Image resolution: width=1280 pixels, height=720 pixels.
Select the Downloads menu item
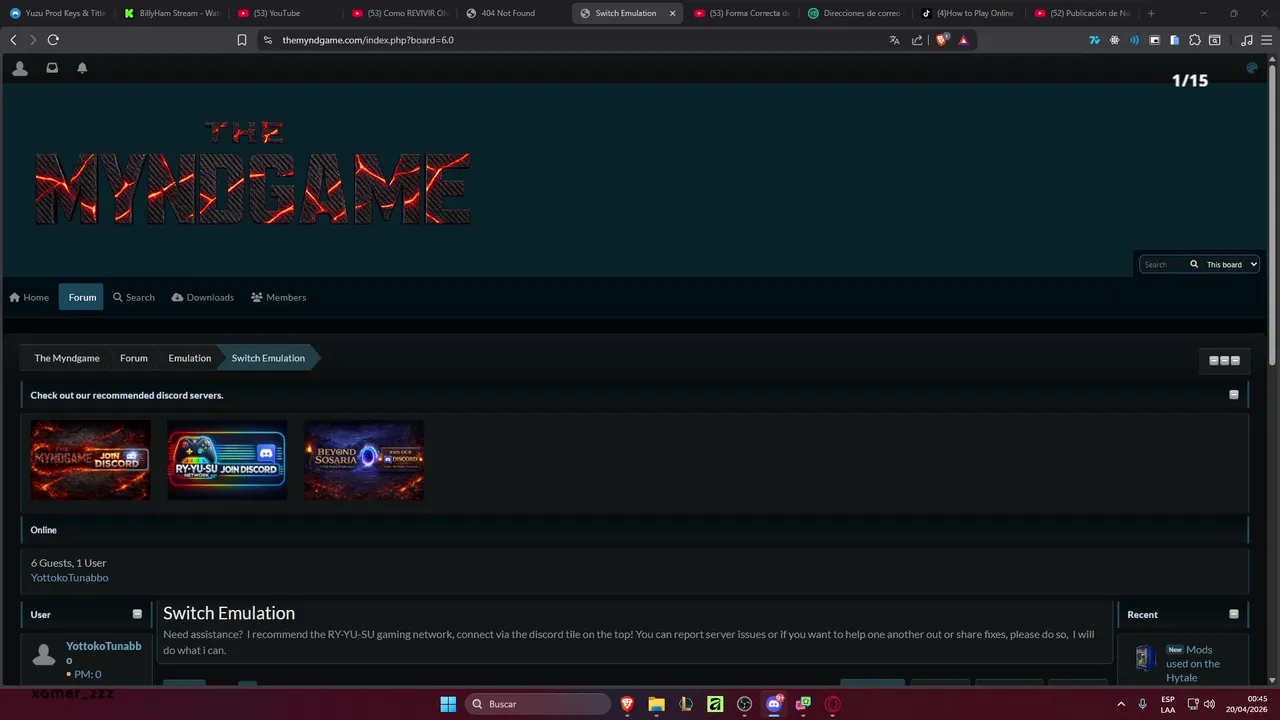click(x=203, y=297)
